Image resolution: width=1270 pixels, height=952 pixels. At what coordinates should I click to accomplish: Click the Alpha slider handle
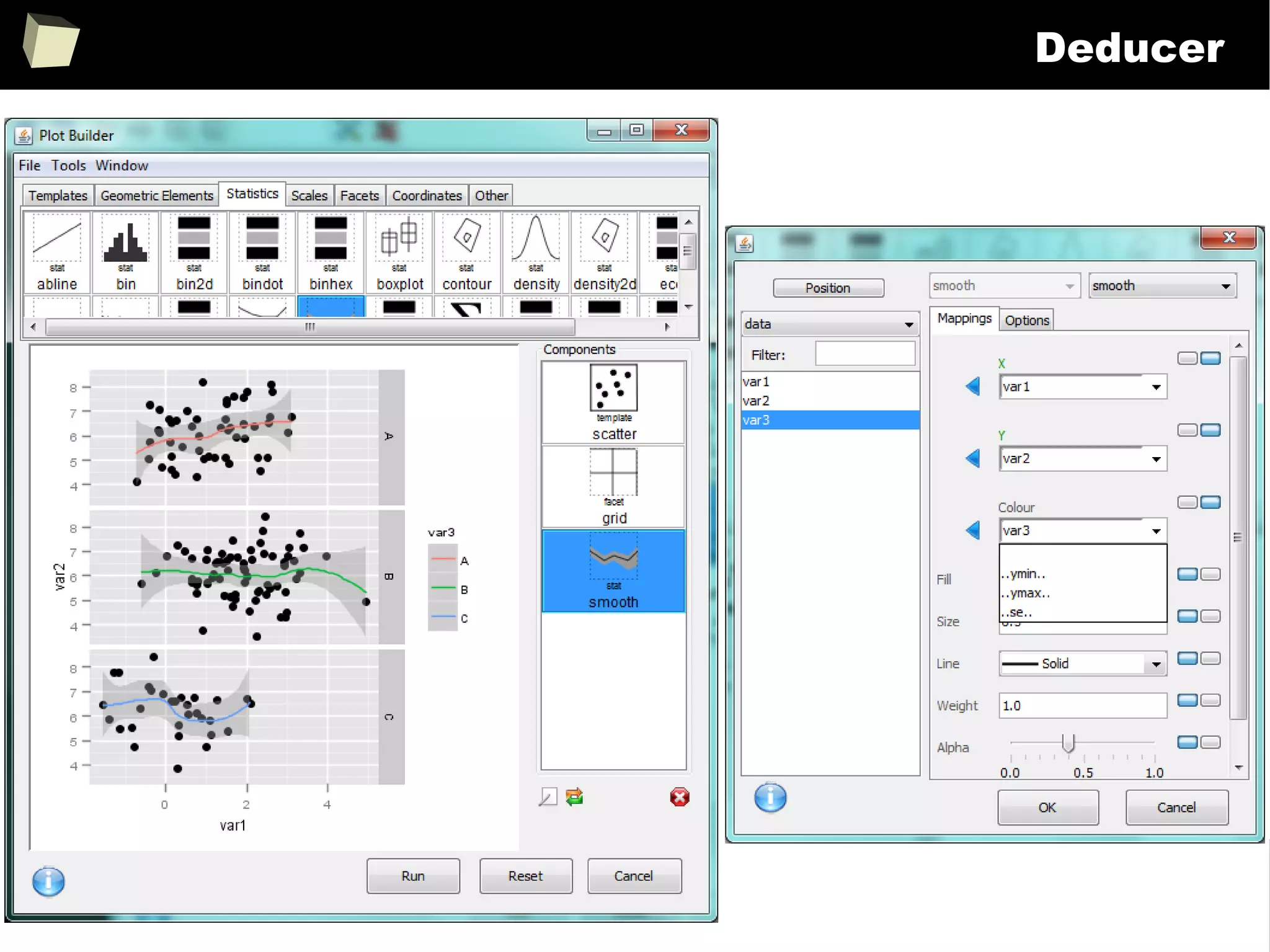click(x=1068, y=742)
